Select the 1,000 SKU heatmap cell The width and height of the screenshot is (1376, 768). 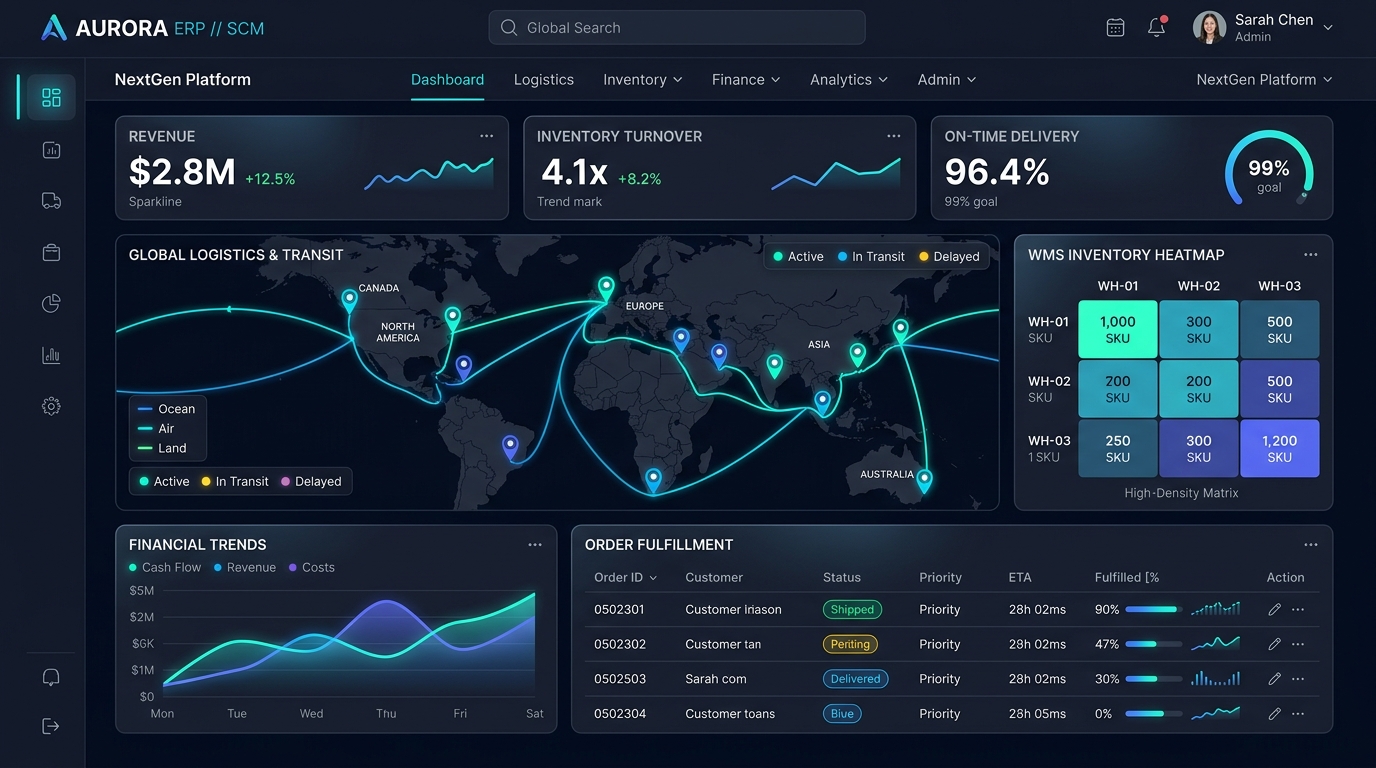(1117, 329)
